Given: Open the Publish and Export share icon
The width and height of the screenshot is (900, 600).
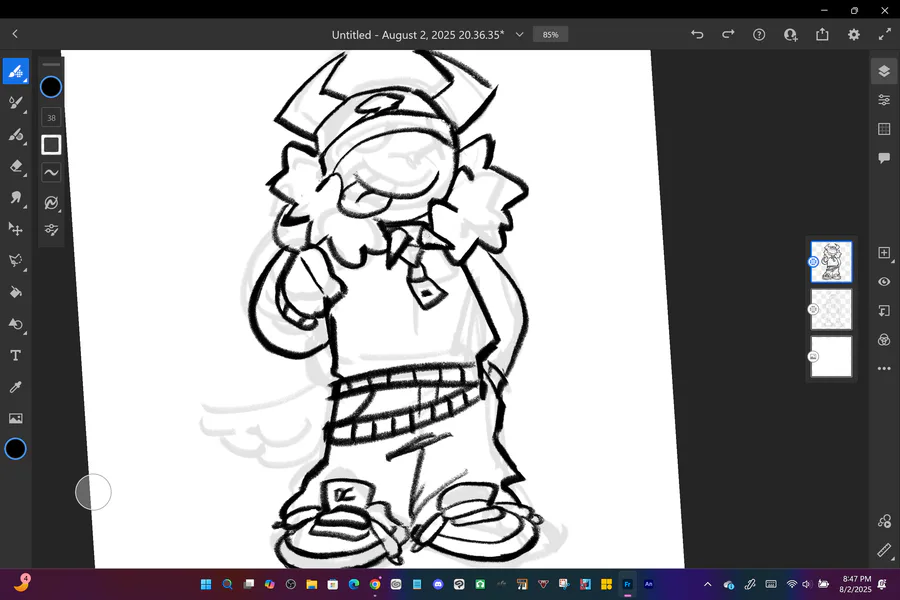Looking at the screenshot, I should click(x=823, y=34).
